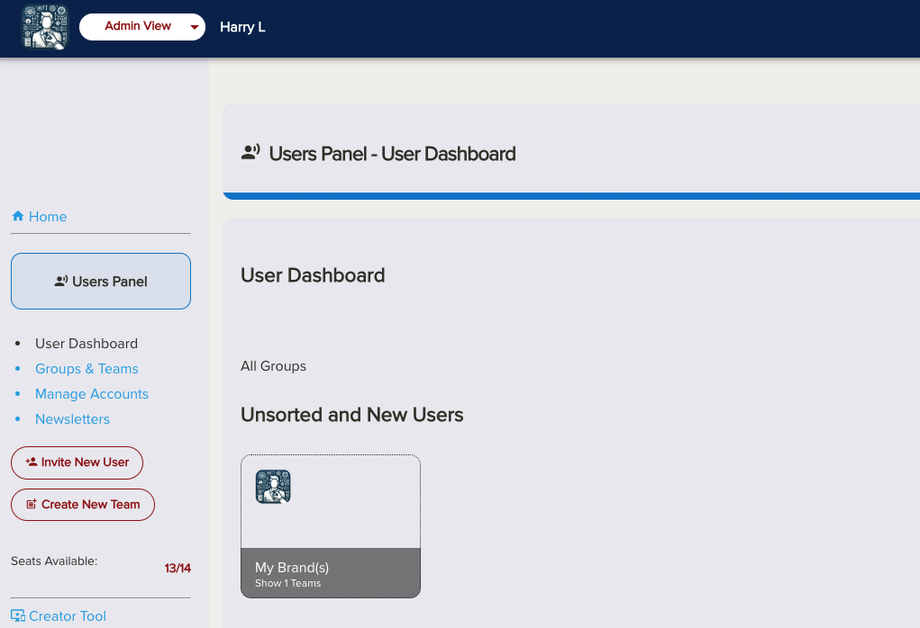This screenshot has width=920, height=628.
Task: Open User Dashboard menu item
Action: click(x=86, y=343)
